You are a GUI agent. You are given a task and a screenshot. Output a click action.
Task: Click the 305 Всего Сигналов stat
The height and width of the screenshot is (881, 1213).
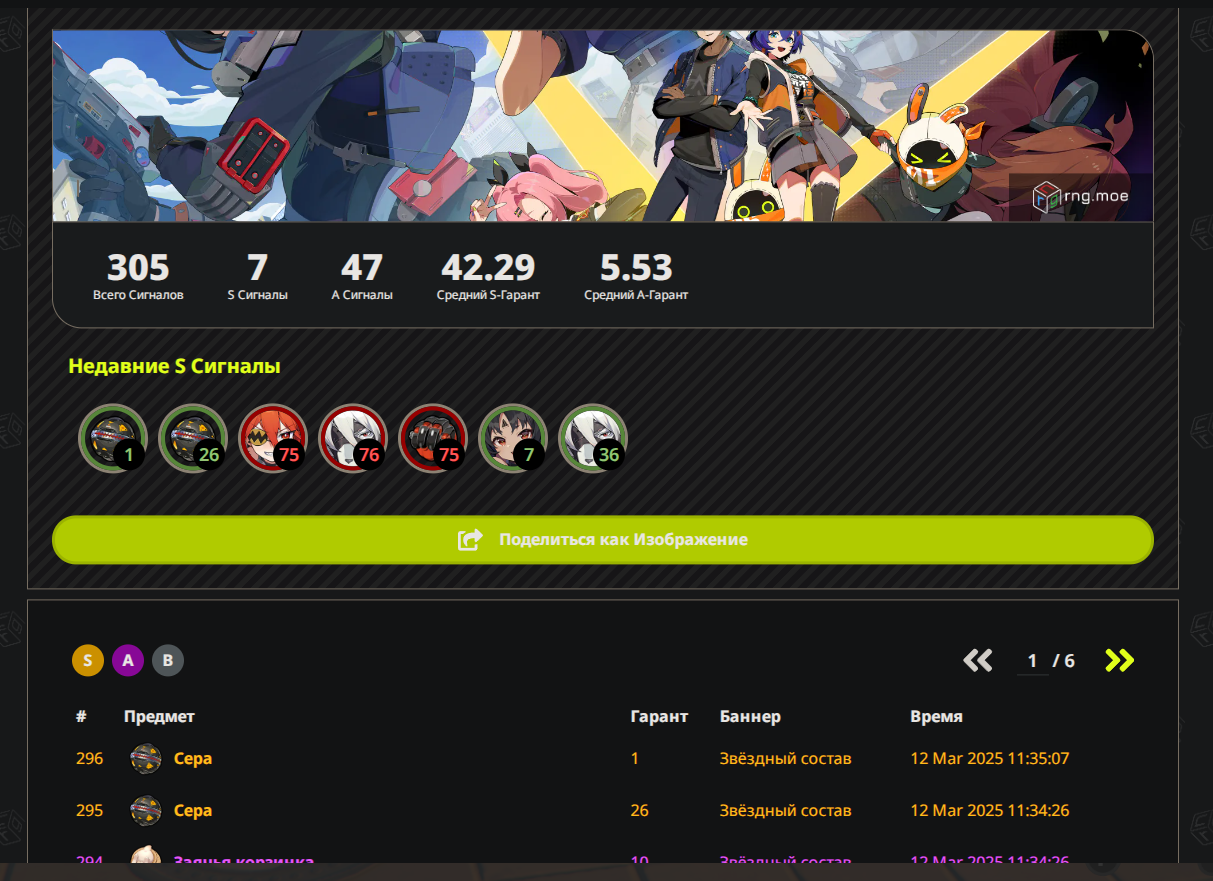point(138,277)
